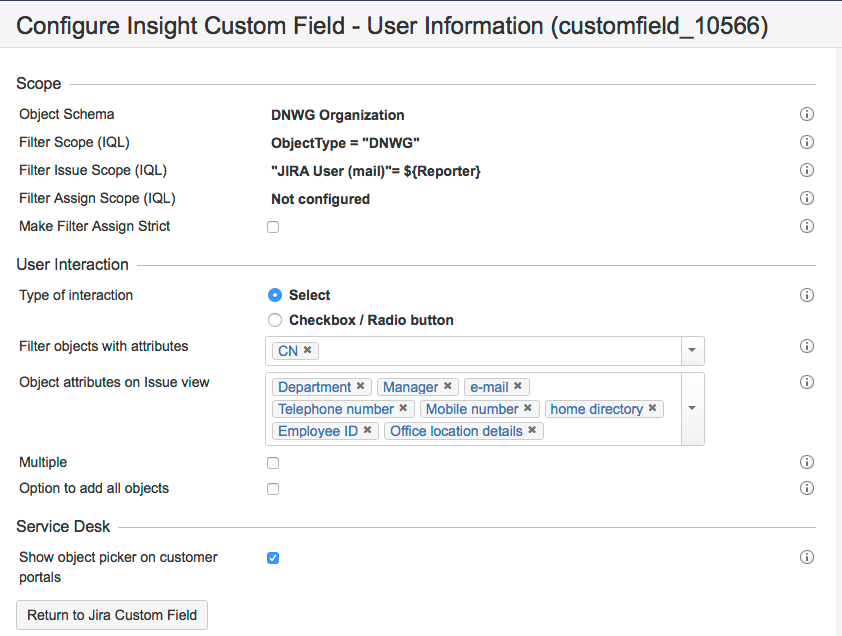
Task: Show help for Type of interaction
Action: pos(807,295)
